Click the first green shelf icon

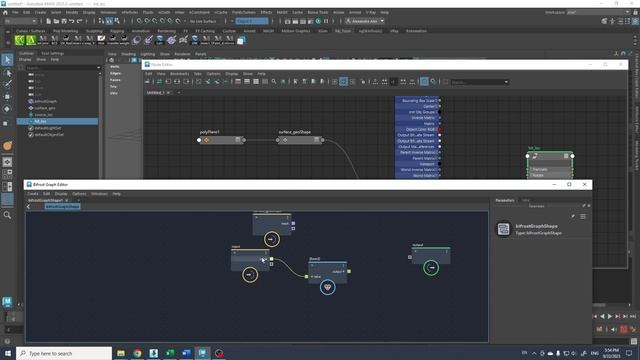[20, 40]
